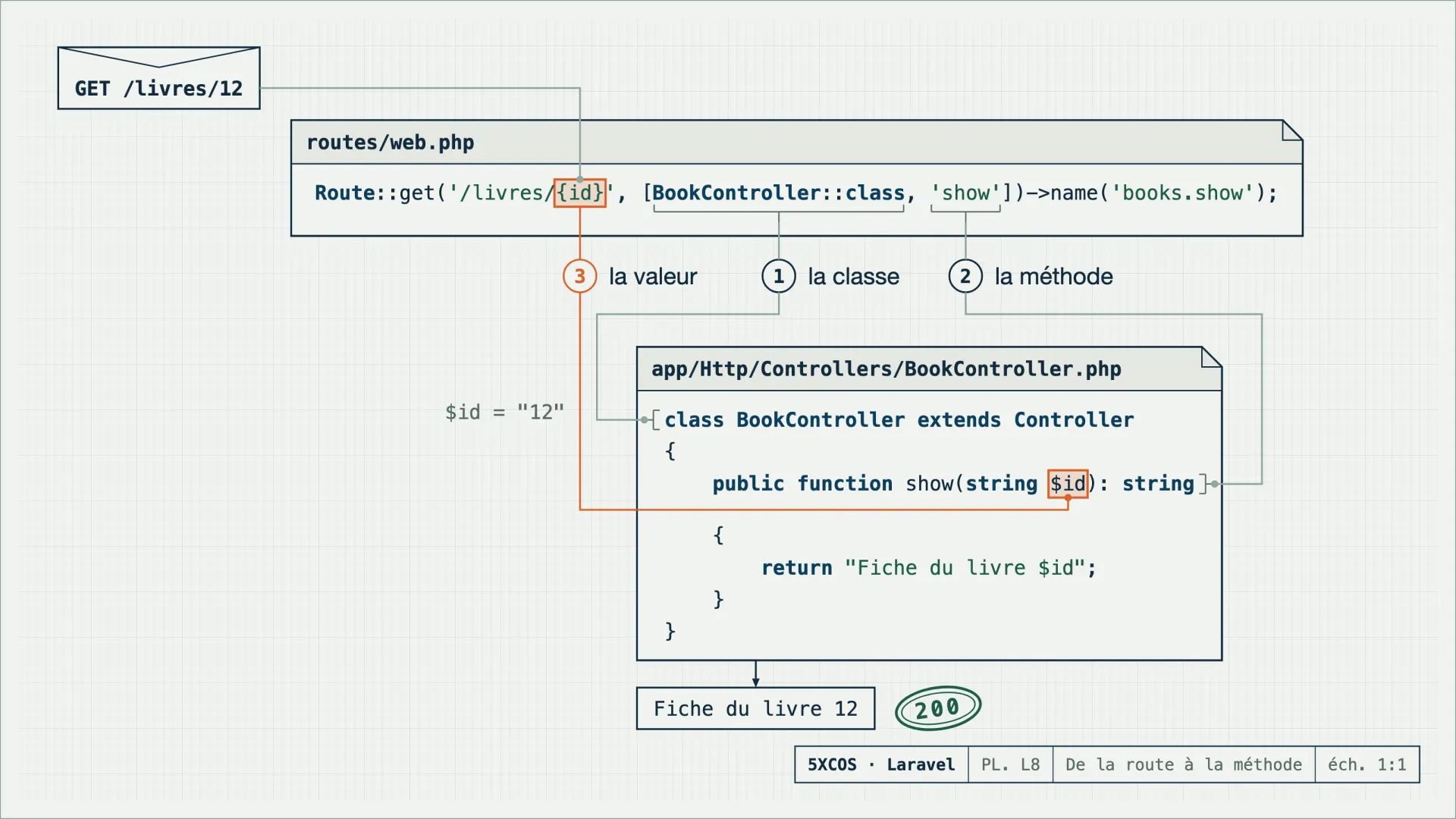Viewport: 1456px width, 819px height.
Task: Click the ': string' return type
Action: point(1147,483)
